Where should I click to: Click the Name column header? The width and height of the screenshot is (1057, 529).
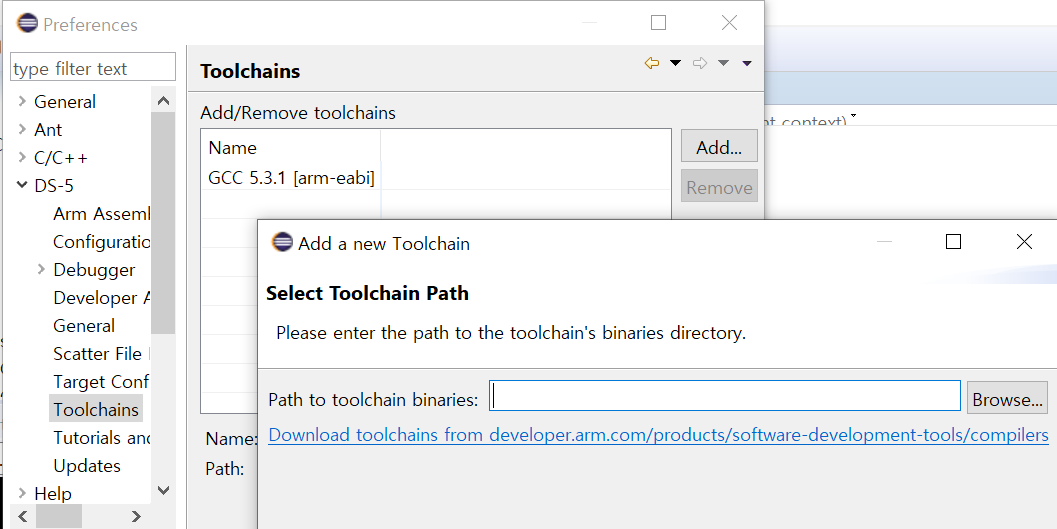(291, 147)
